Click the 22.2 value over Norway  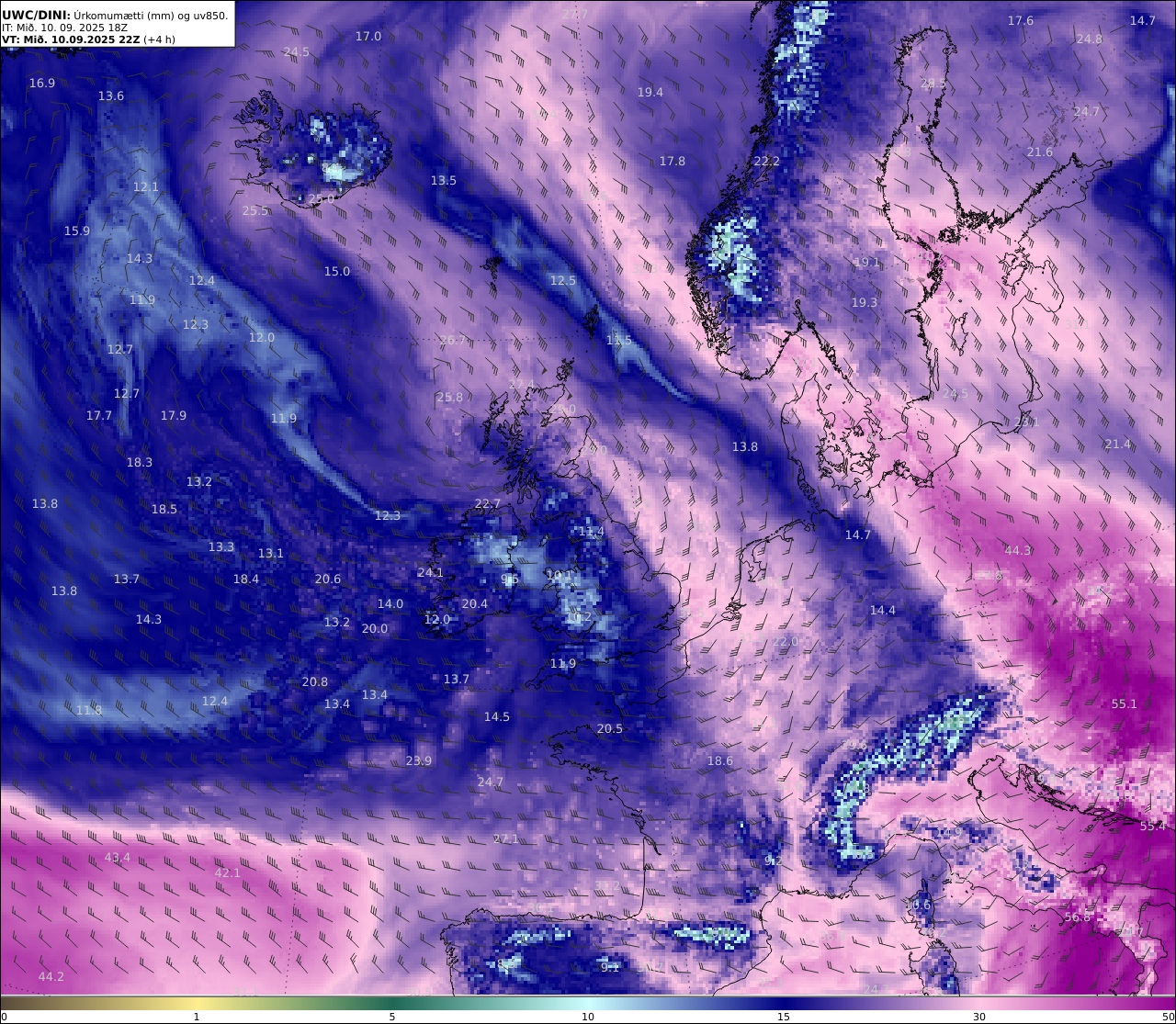(766, 162)
